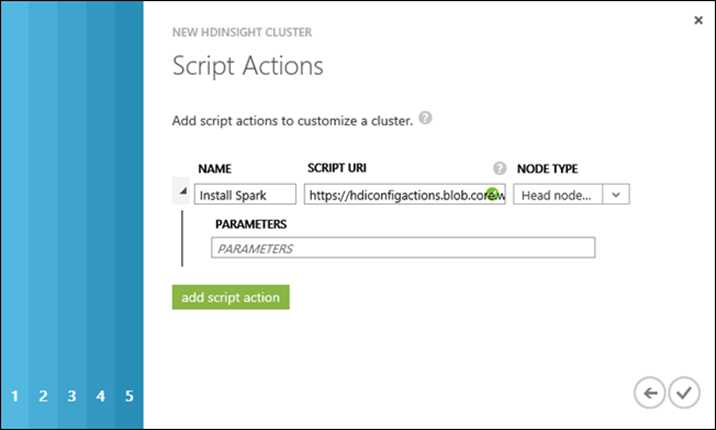Click the Parameters input box
The image size is (716, 430).
coord(403,248)
